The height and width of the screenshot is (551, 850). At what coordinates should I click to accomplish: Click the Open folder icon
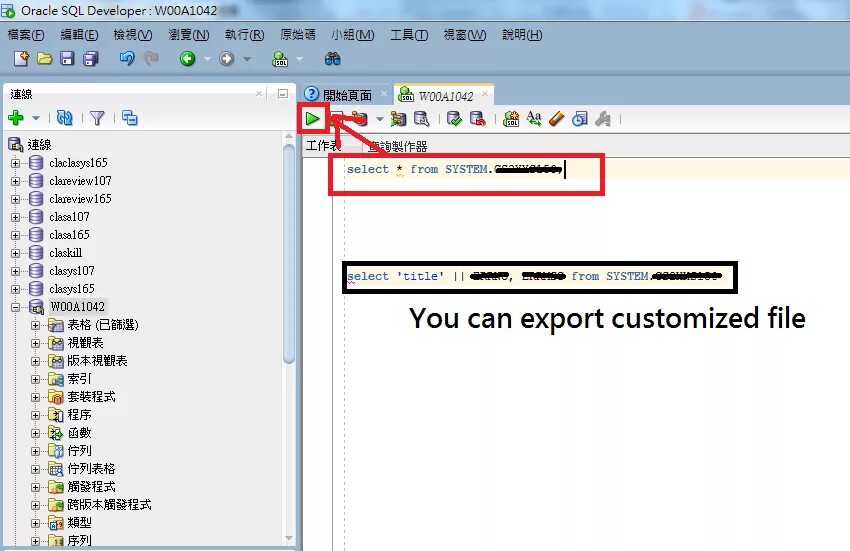(x=44, y=58)
